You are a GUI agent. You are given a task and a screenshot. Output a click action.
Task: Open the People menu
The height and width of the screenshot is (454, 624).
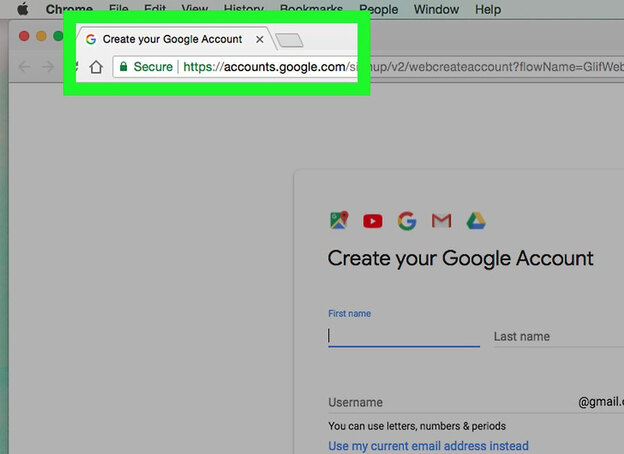pyautogui.click(x=378, y=9)
